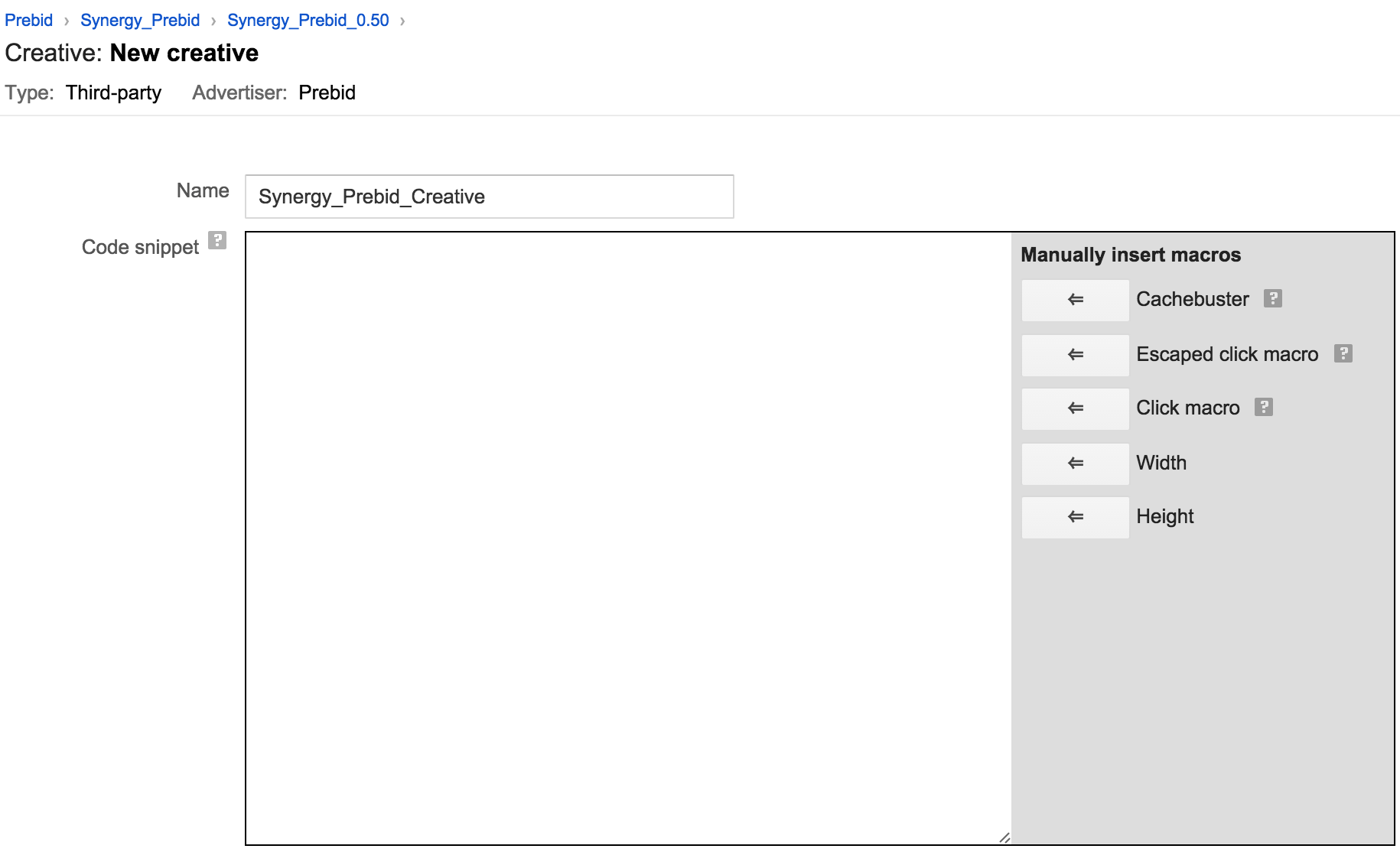Click the Third-party type label
The height and width of the screenshot is (852, 1400).
point(113,93)
